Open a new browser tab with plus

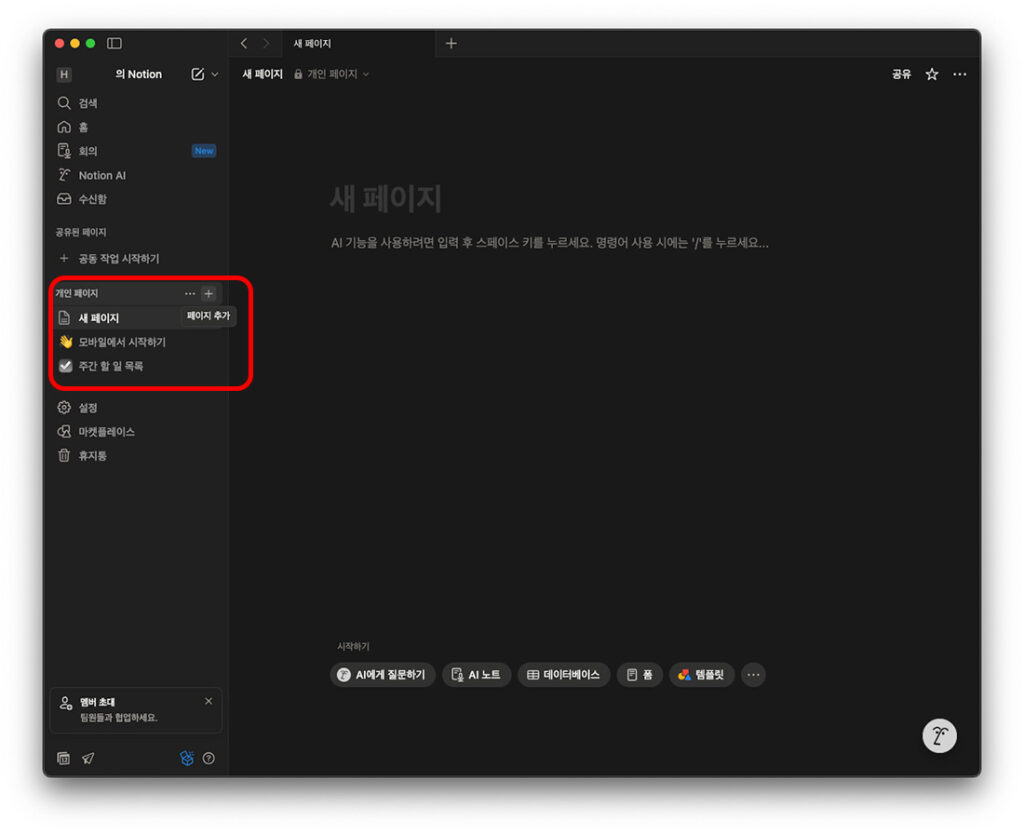tap(451, 43)
